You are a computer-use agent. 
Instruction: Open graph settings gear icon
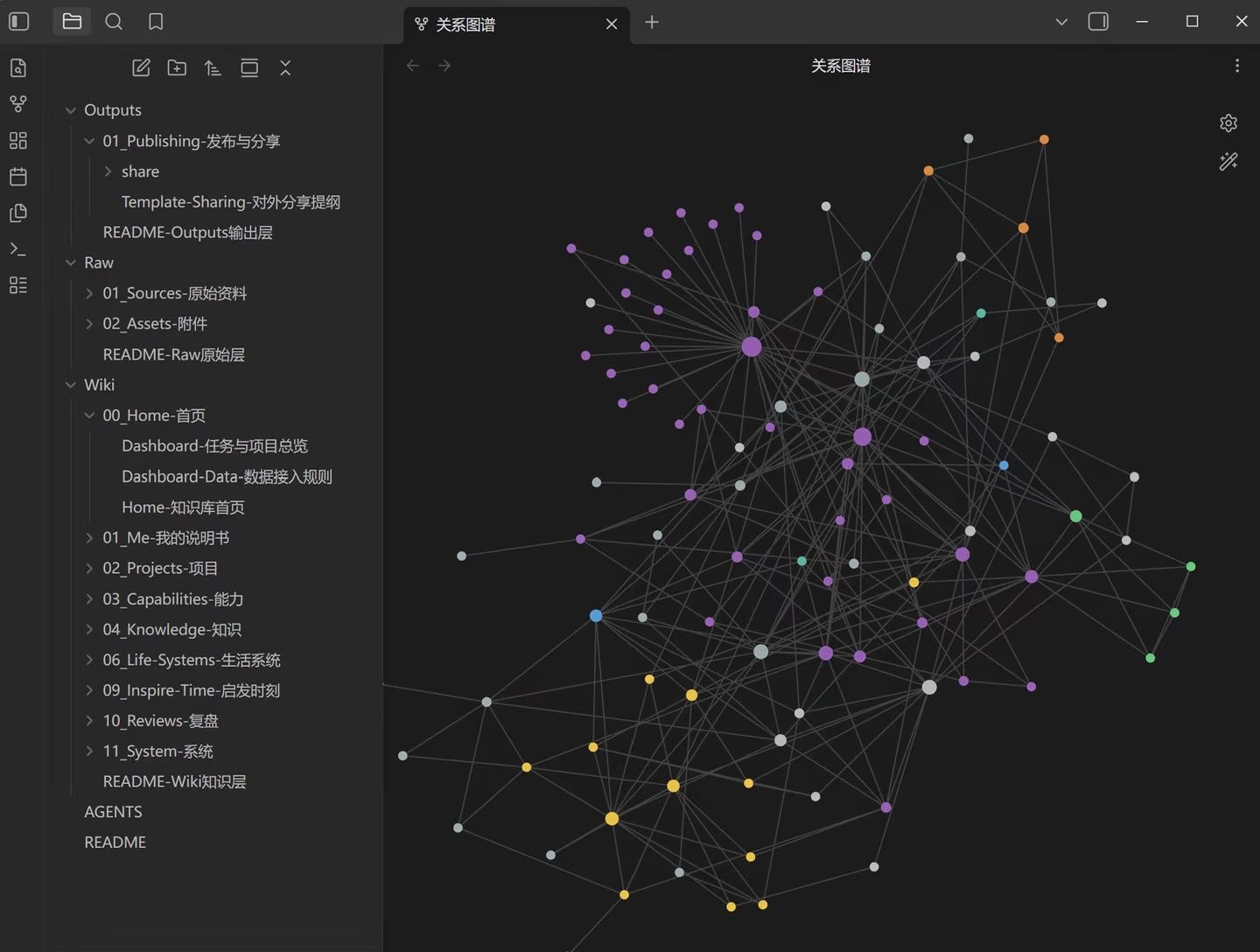(1228, 123)
